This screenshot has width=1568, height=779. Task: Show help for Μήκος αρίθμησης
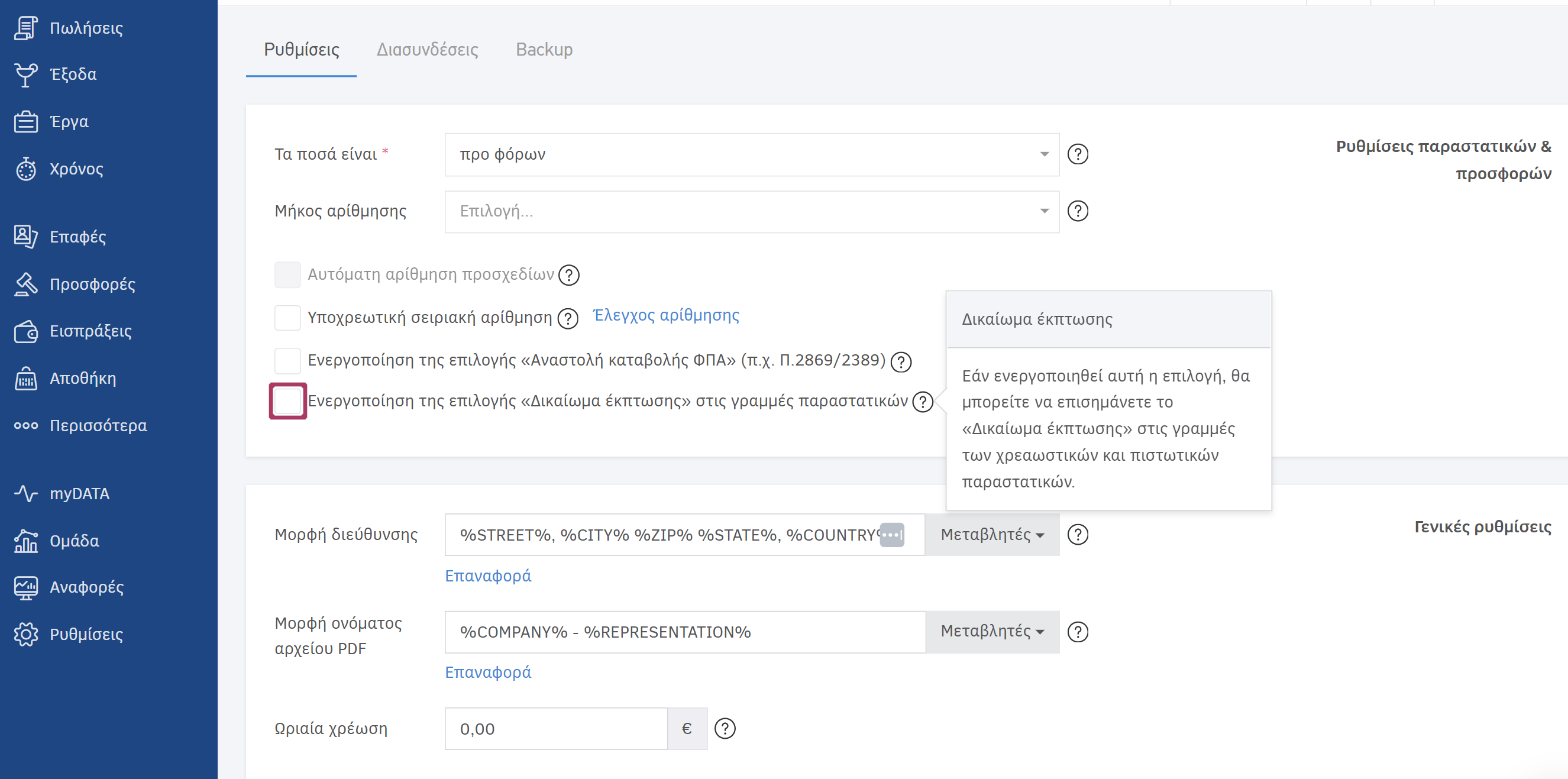pos(1078,211)
